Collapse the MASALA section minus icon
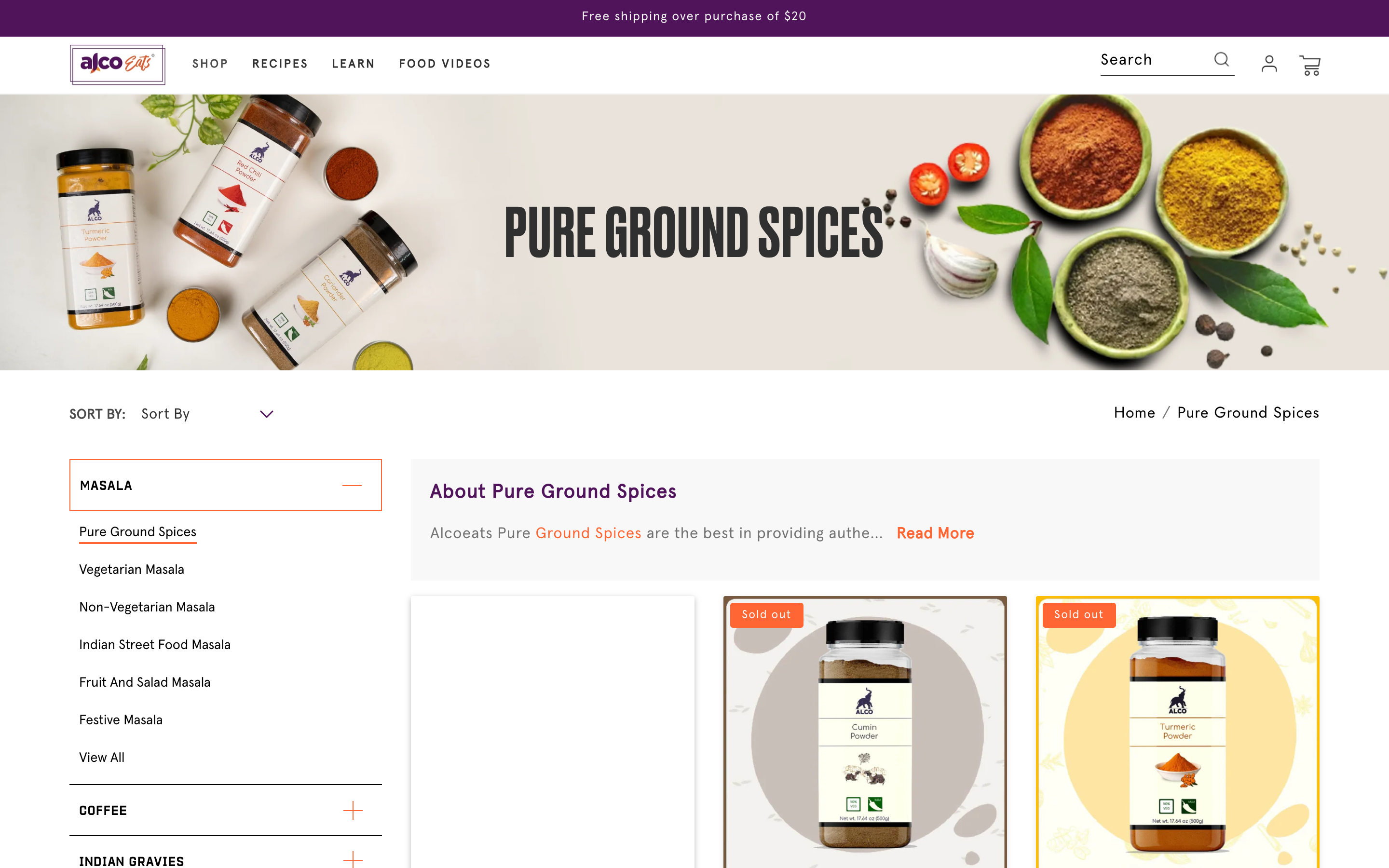 pos(352,485)
